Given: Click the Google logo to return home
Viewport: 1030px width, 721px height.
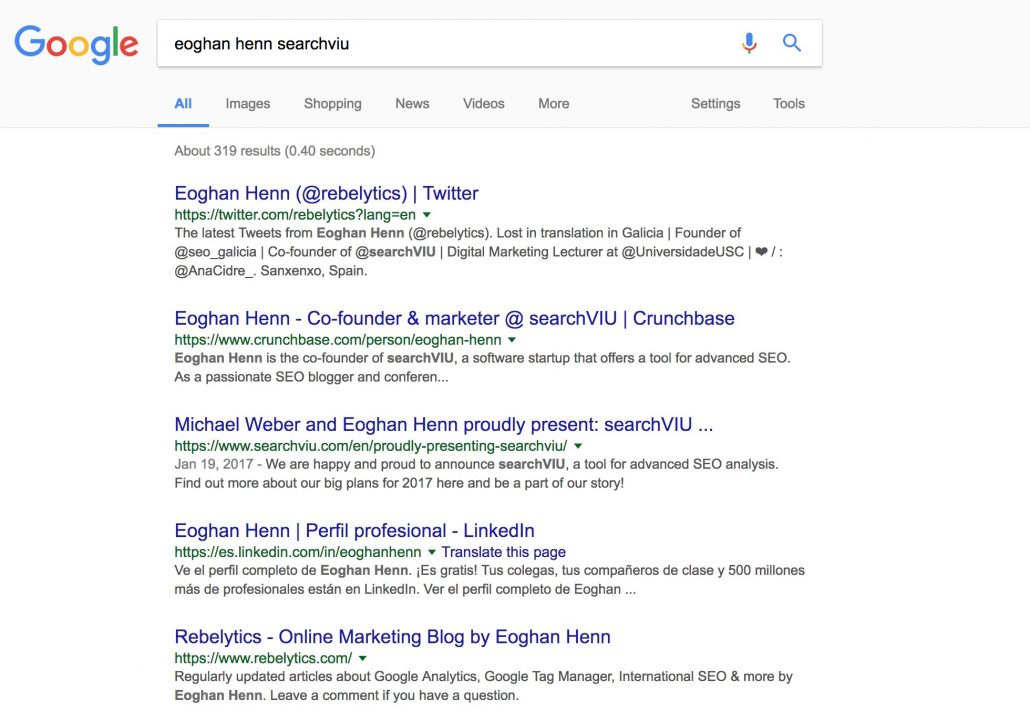Looking at the screenshot, I should coord(76,43).
